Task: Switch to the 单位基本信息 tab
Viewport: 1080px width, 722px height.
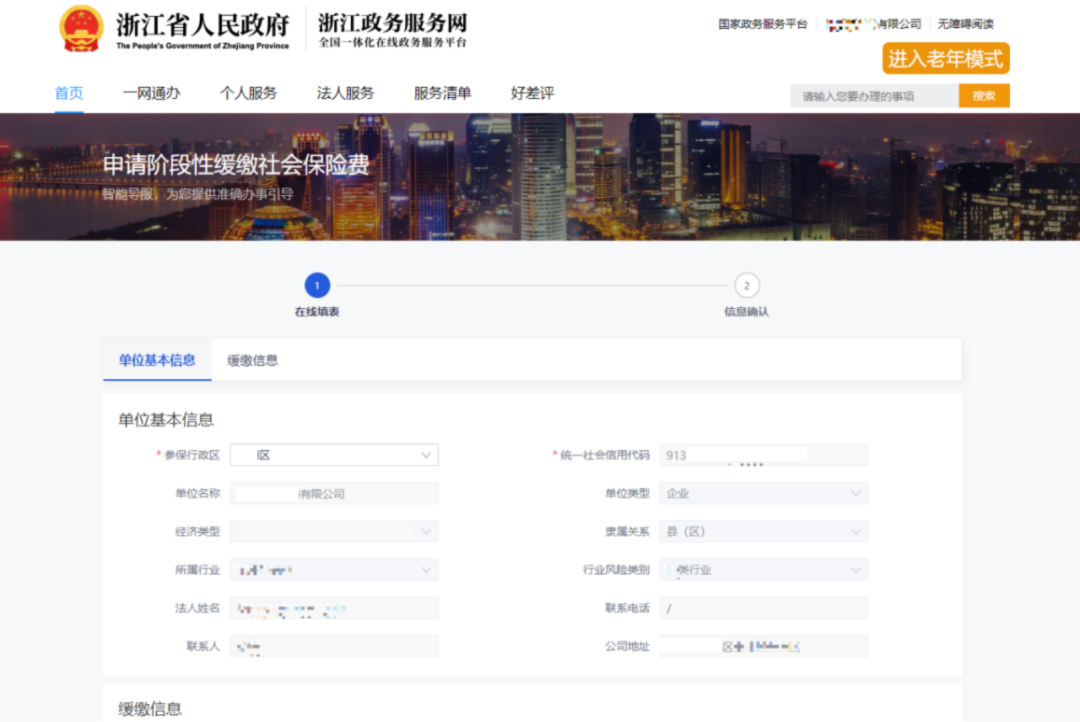Action: click(x=157, y=360)
